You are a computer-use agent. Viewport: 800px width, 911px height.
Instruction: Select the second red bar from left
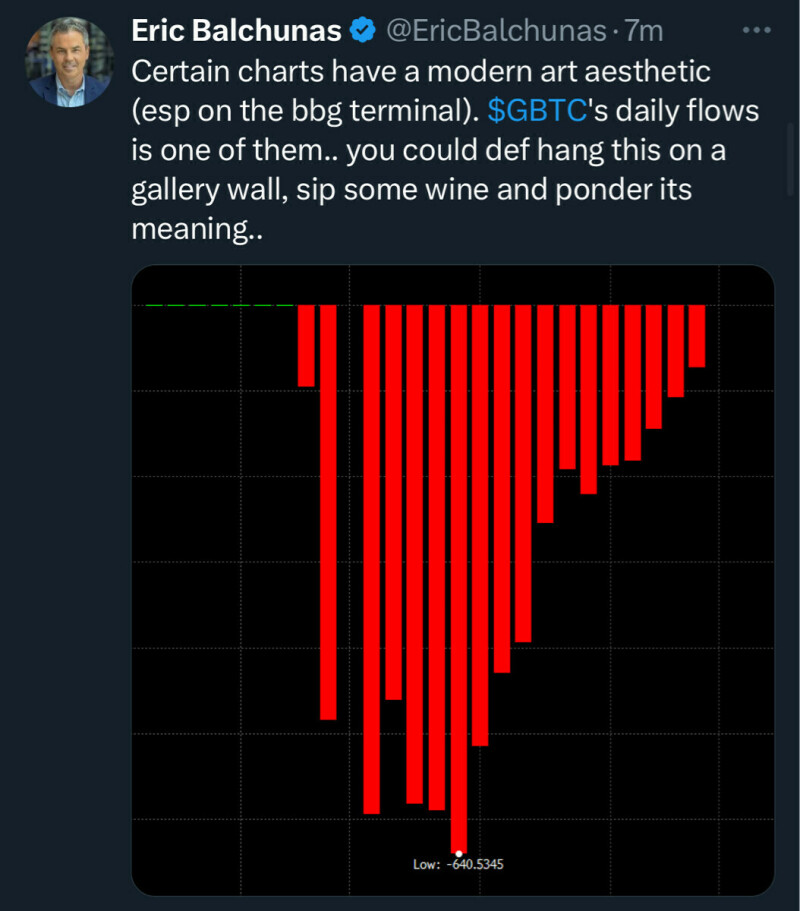(328, 510)
